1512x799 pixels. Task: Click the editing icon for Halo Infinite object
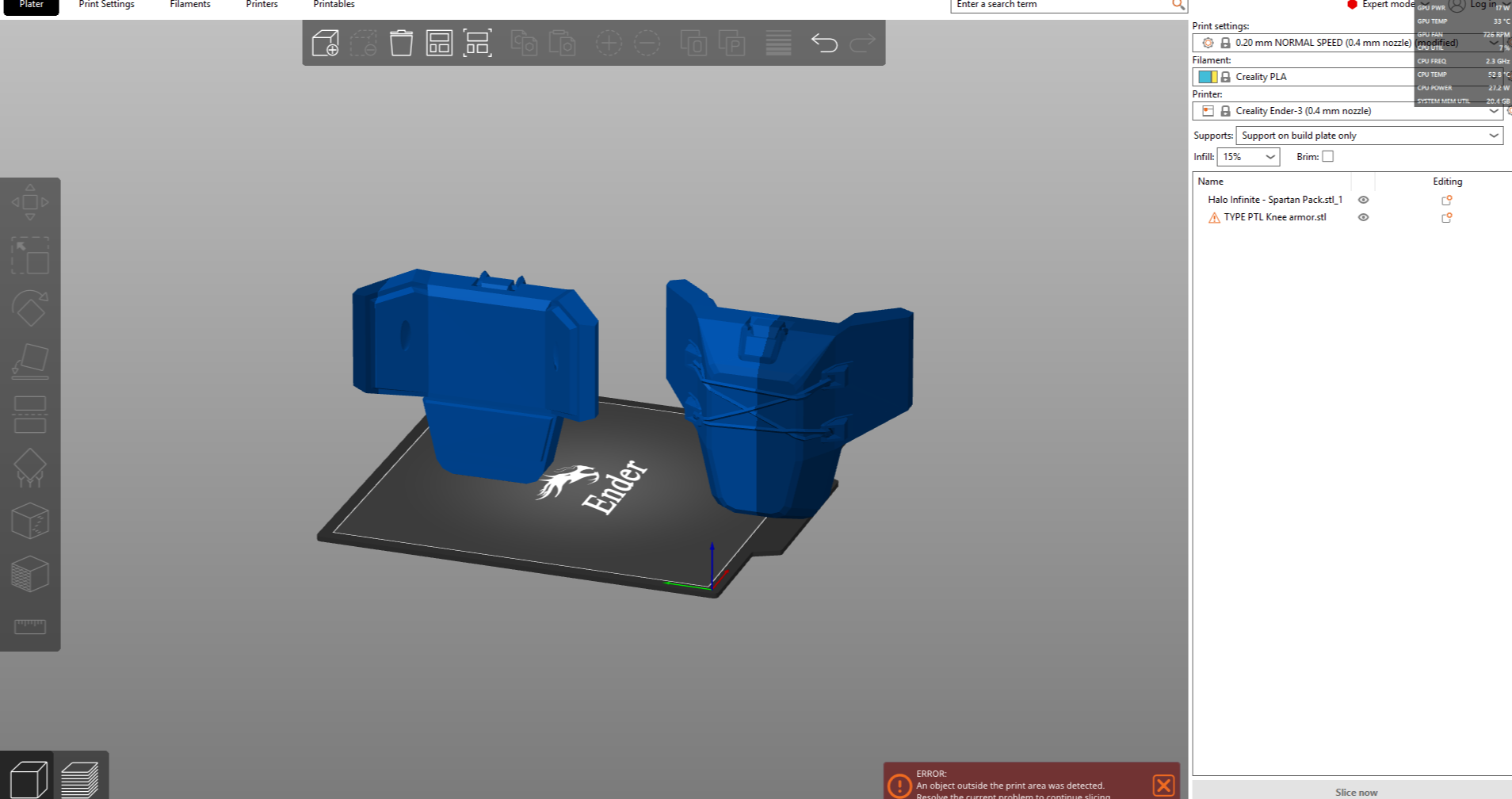1447,201
